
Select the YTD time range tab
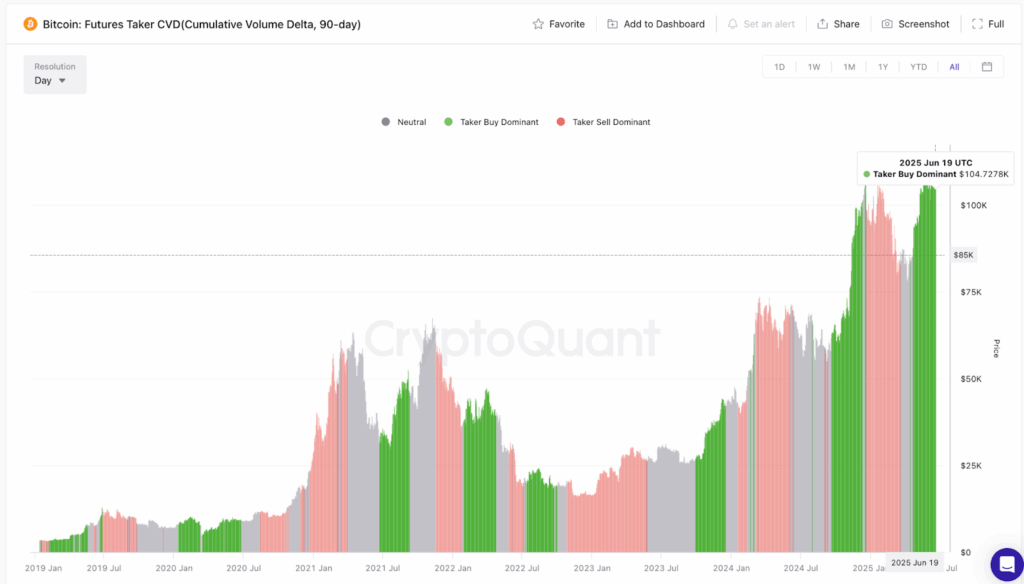(918, 67)
